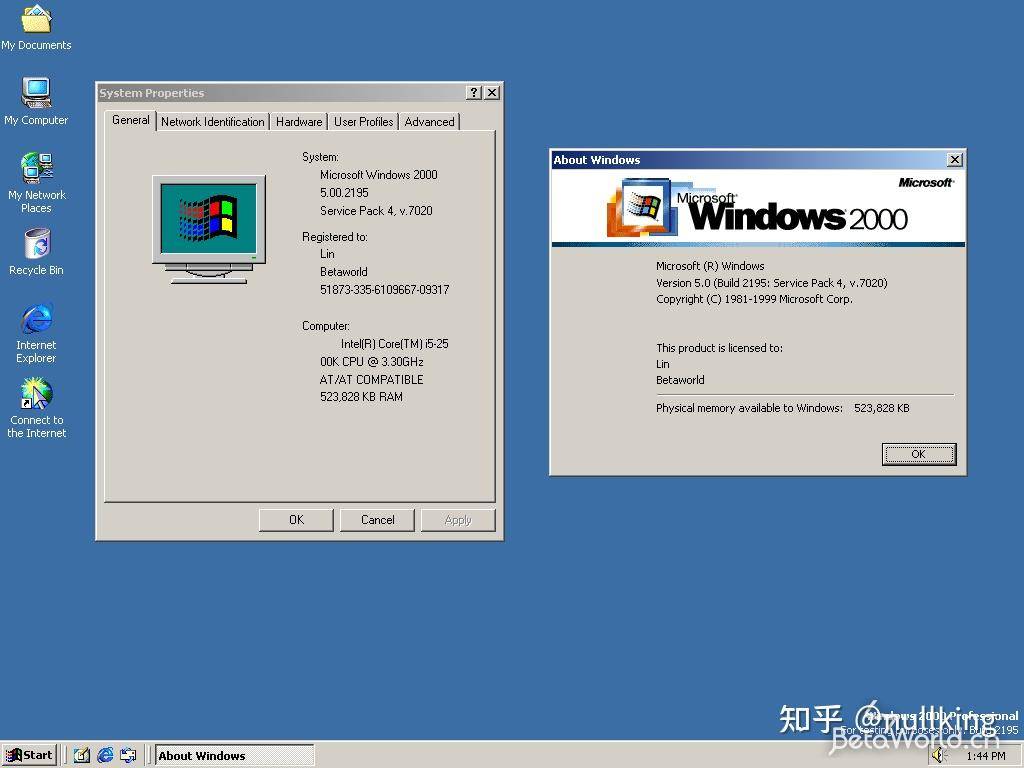Select the Recycle Bin icon

coord(37,251)
